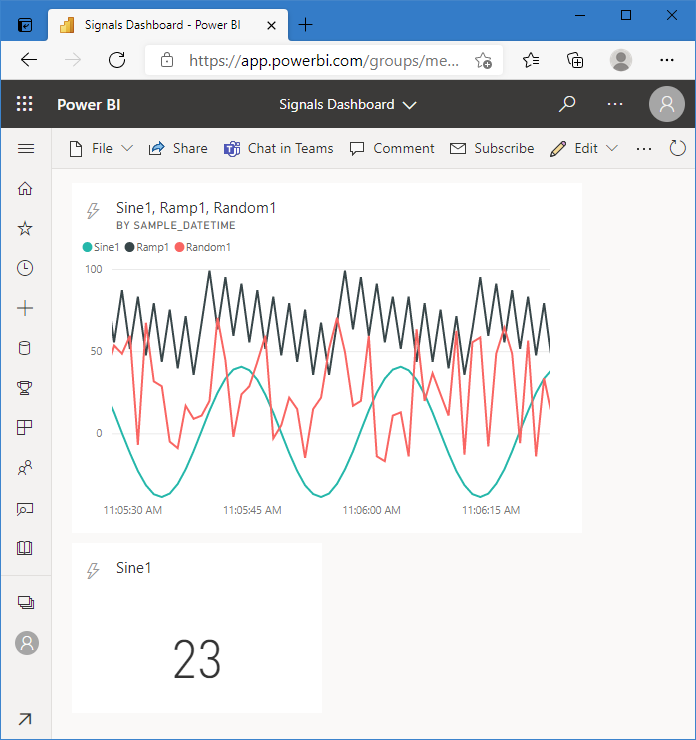Screen dimensions: 696x740
Task: View site information lock icon
Action: [167, 60]
